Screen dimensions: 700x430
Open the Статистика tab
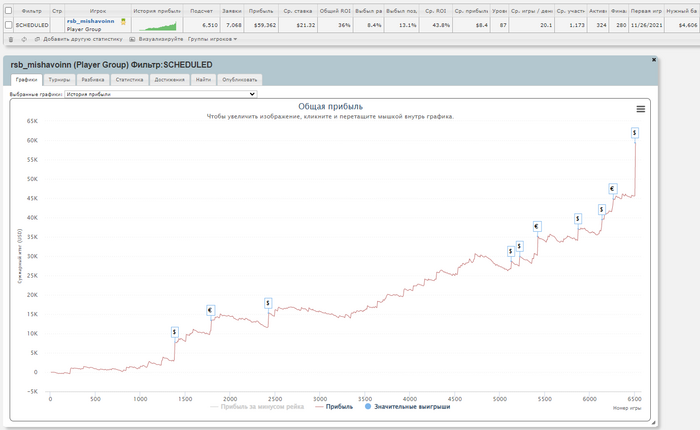pyautogui.click(x=129, y=79)
